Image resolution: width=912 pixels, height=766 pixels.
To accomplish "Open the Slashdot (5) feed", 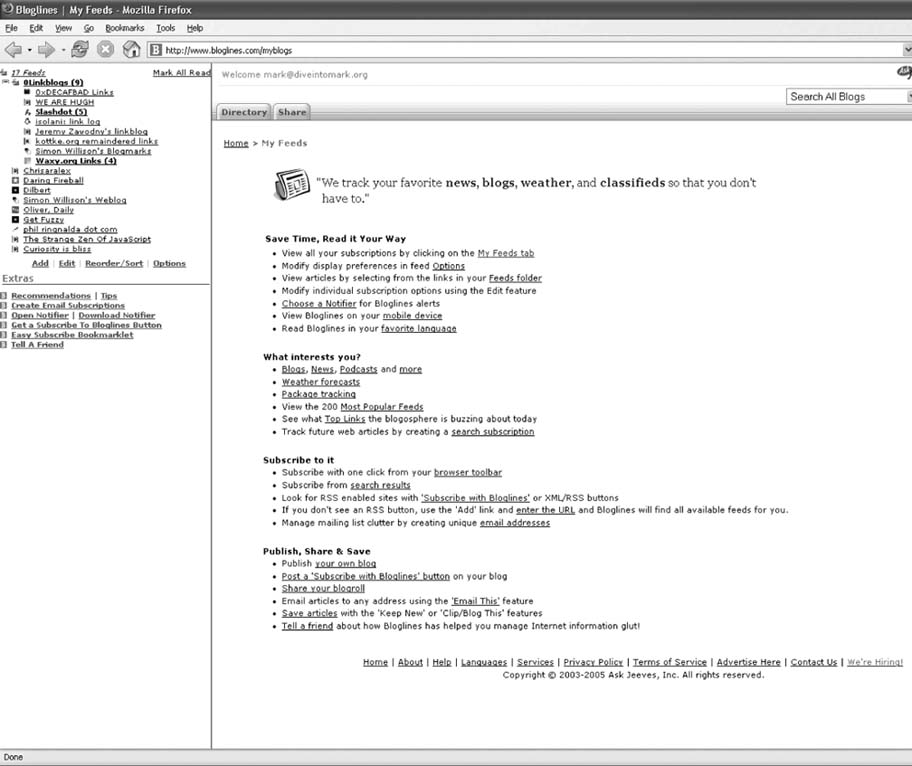I will tap(61, 112).
